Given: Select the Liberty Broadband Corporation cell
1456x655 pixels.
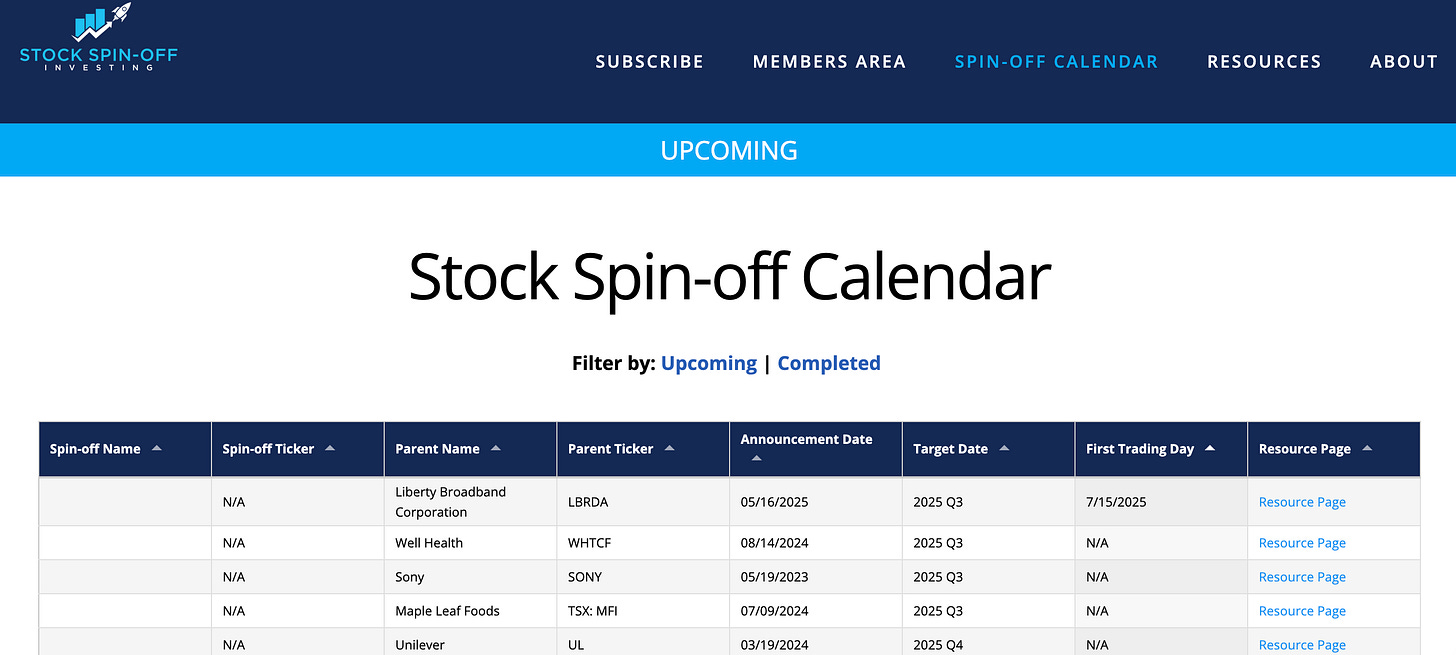Looking at the screenshot, I should point(470,502).
